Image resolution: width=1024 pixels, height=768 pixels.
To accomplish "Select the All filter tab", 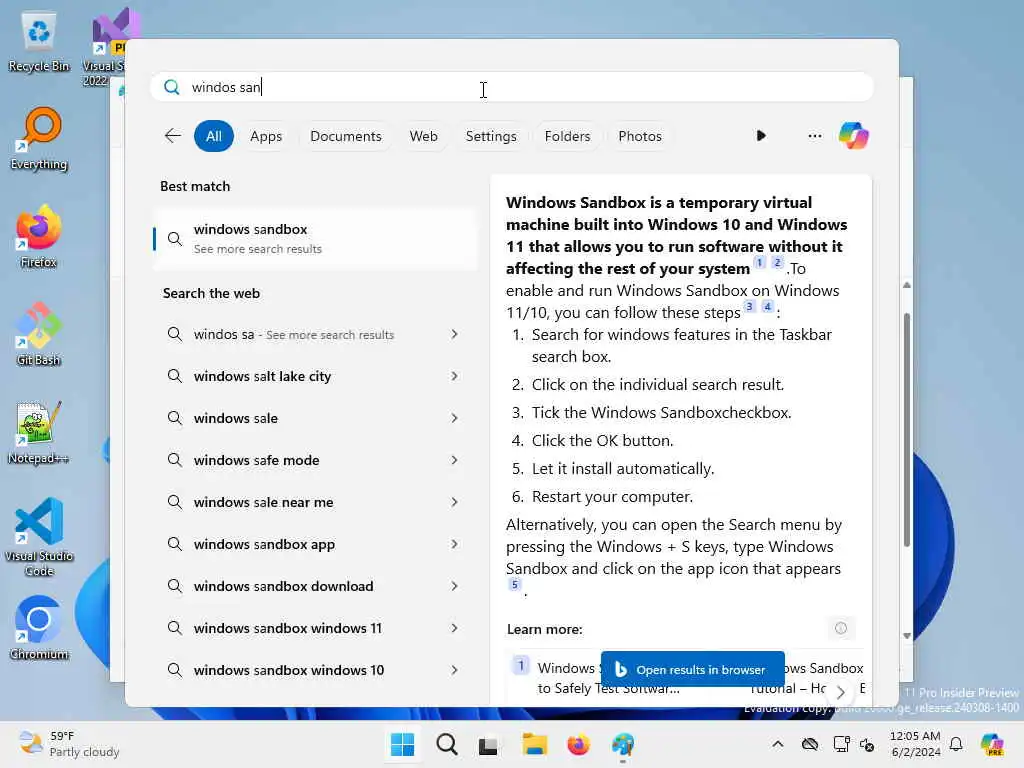I will [214, 136].
